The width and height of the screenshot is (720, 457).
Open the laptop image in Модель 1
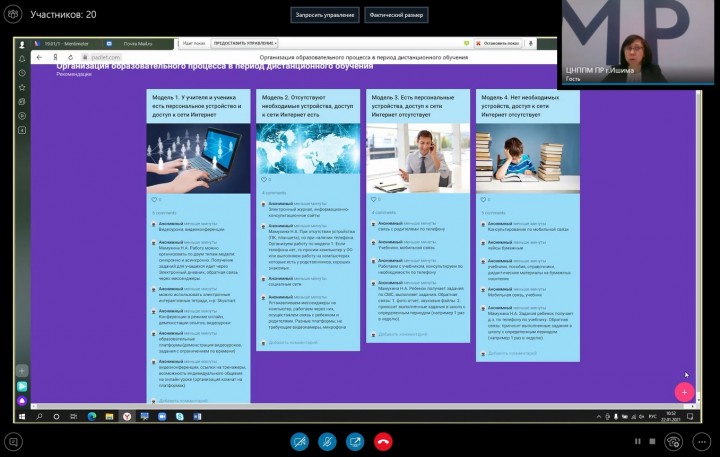tap(198, 157)
